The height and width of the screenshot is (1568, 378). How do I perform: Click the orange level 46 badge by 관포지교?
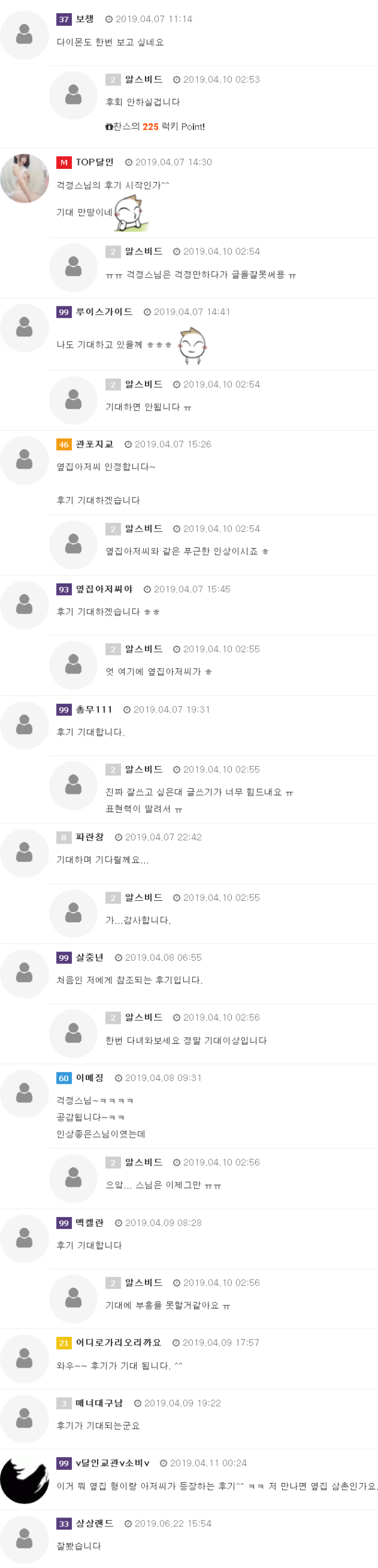[64, 445]
